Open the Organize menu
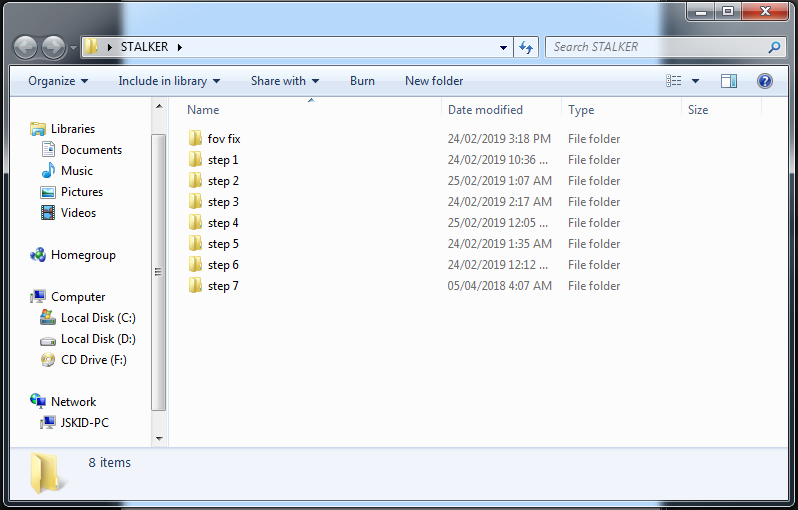This screenshot has width=798, height=510. [58, 81]
